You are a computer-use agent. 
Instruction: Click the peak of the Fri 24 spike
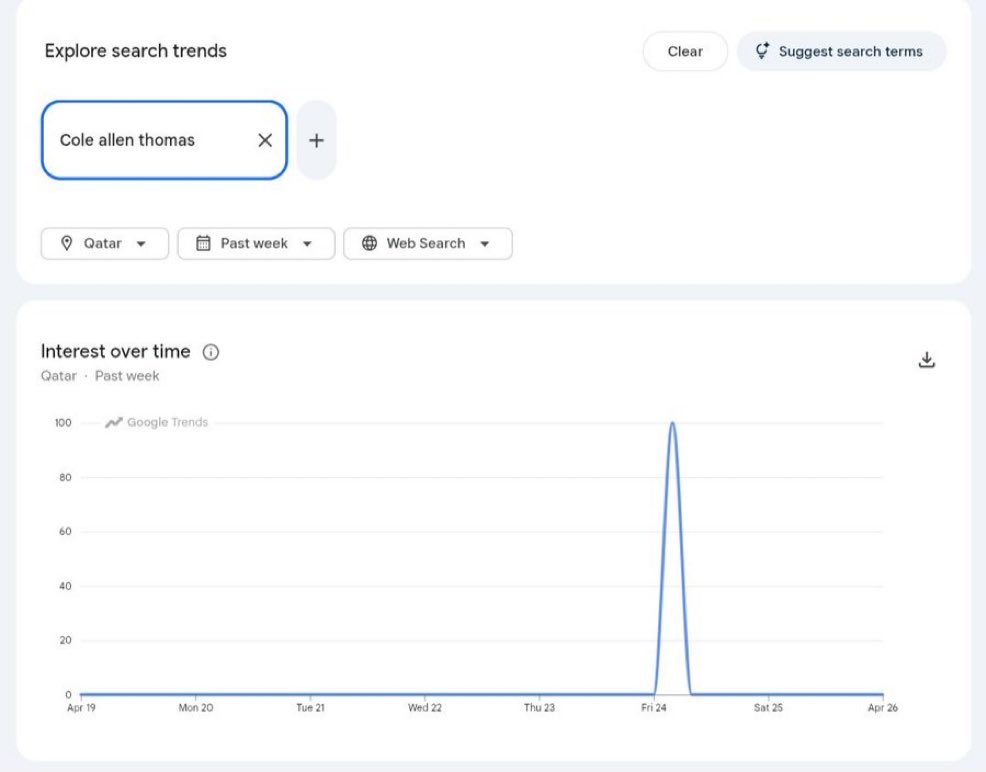(x=672, y=423)
